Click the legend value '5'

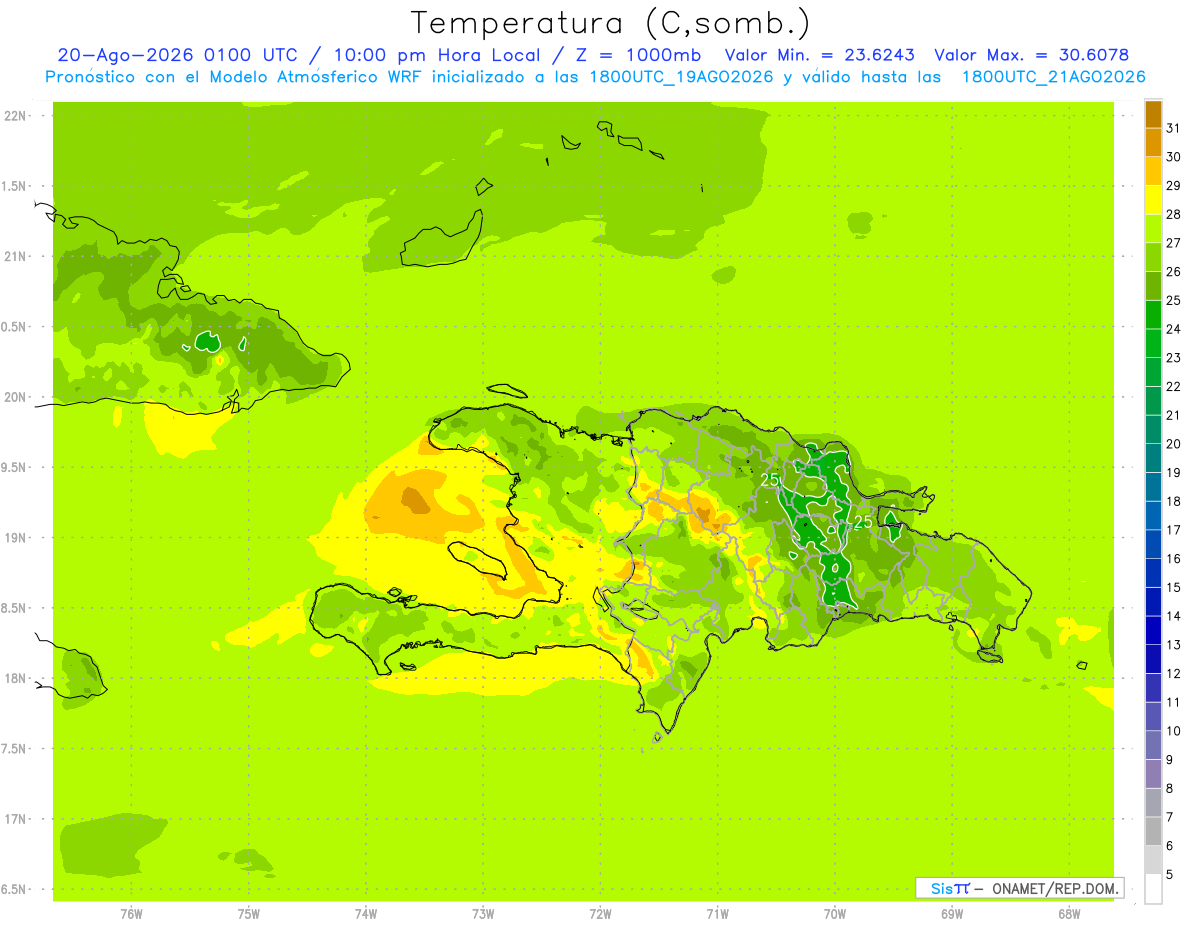click(1170, 874)
